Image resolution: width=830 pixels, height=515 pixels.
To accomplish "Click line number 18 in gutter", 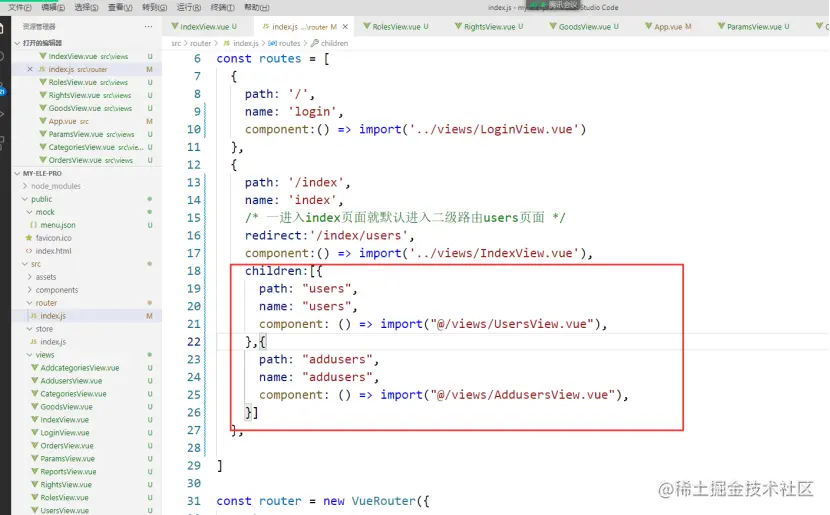I will 194,271.
